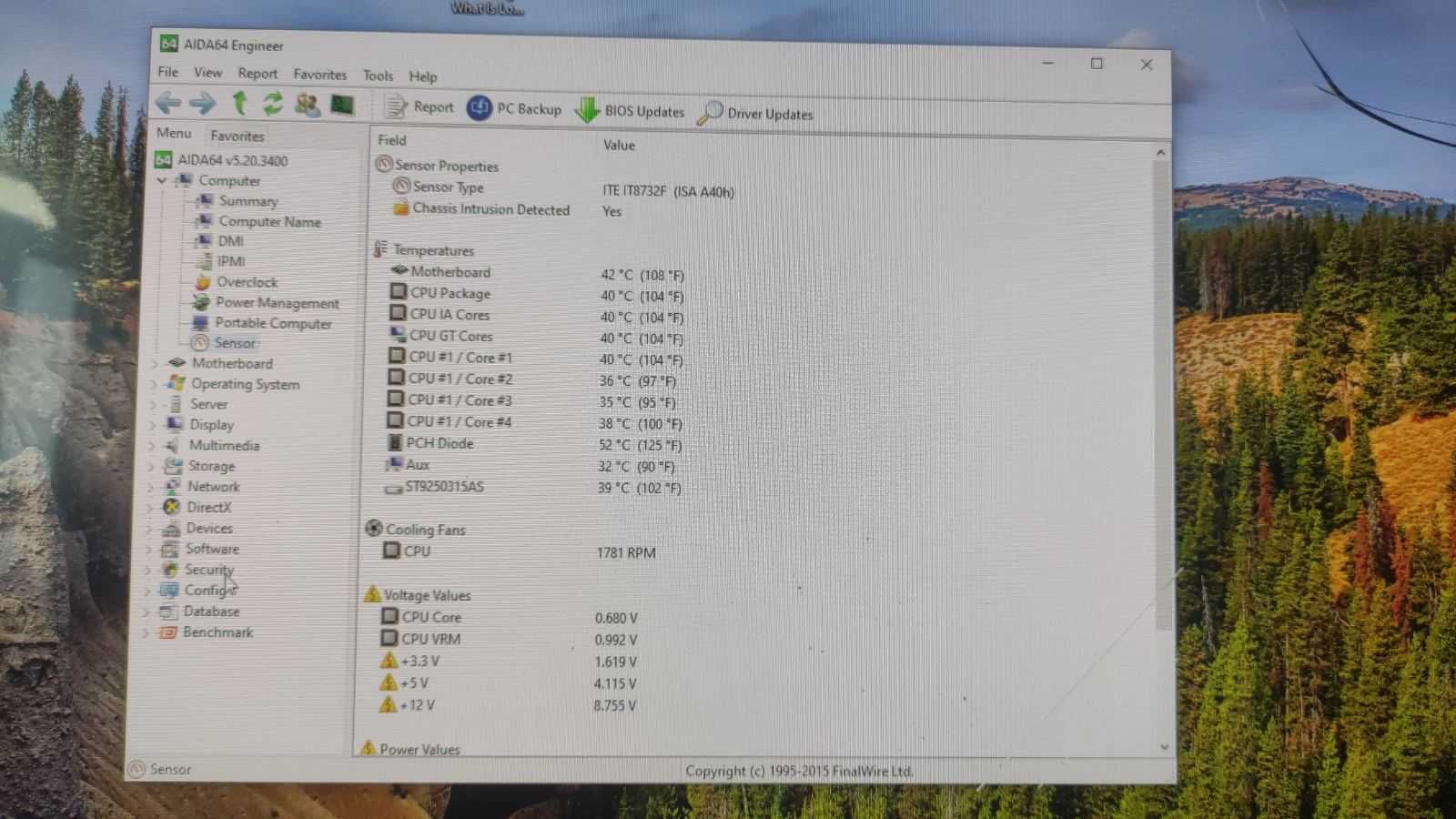Click the Back navigation arrow
The image size is (1456, 819).
tap(168, 103)
